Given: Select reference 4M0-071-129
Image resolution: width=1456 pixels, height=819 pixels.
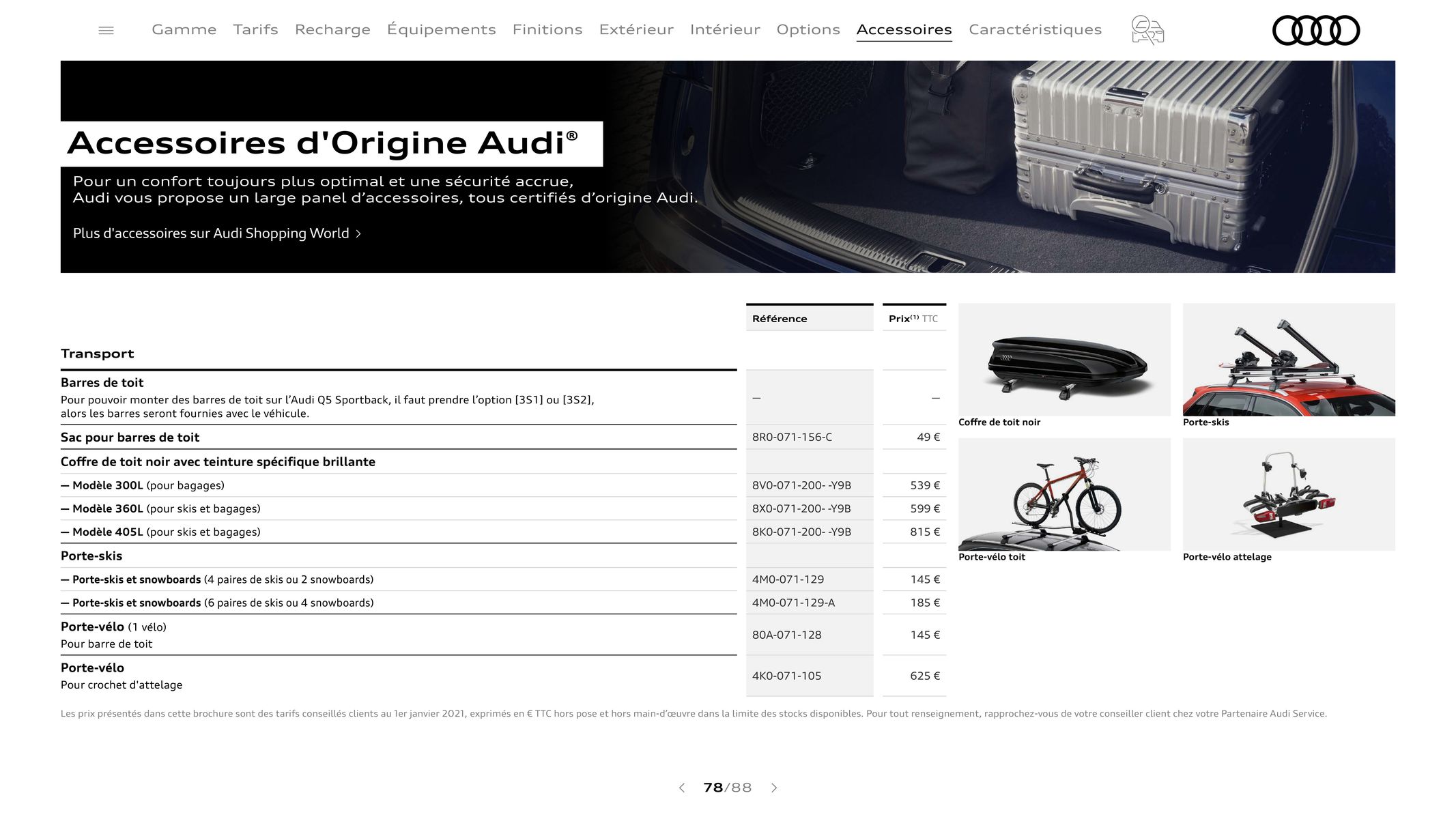Looking at the screenshot, I should point(788,579).
